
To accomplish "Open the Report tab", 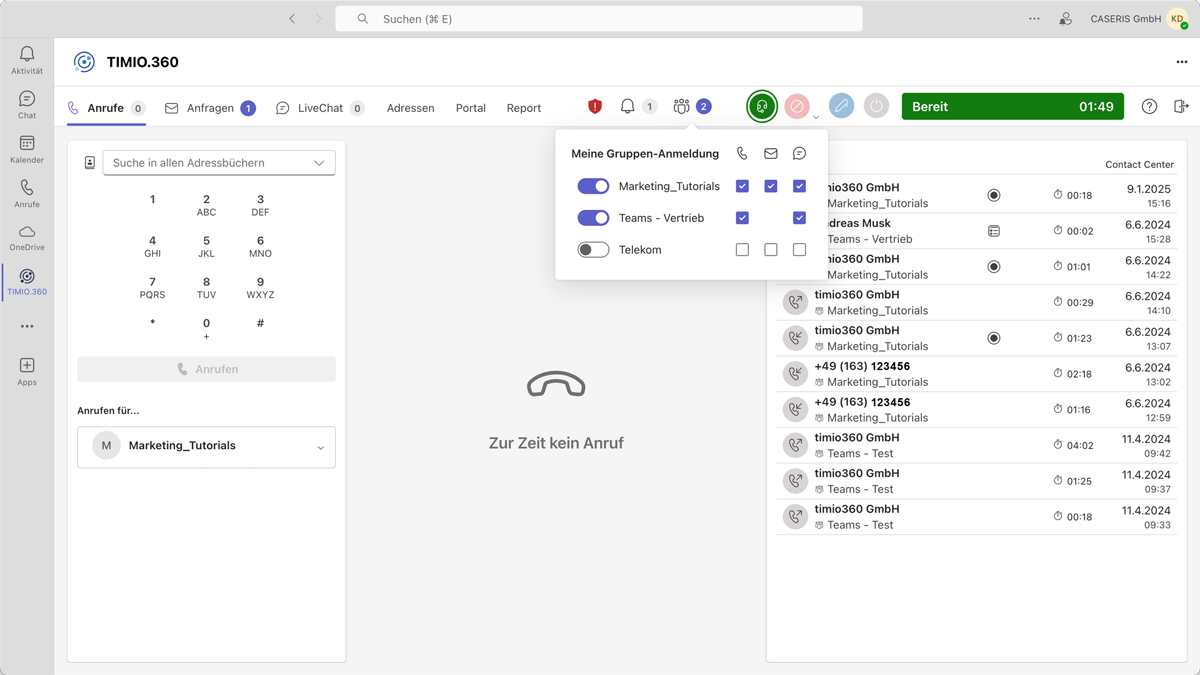I will coord(523,108).
